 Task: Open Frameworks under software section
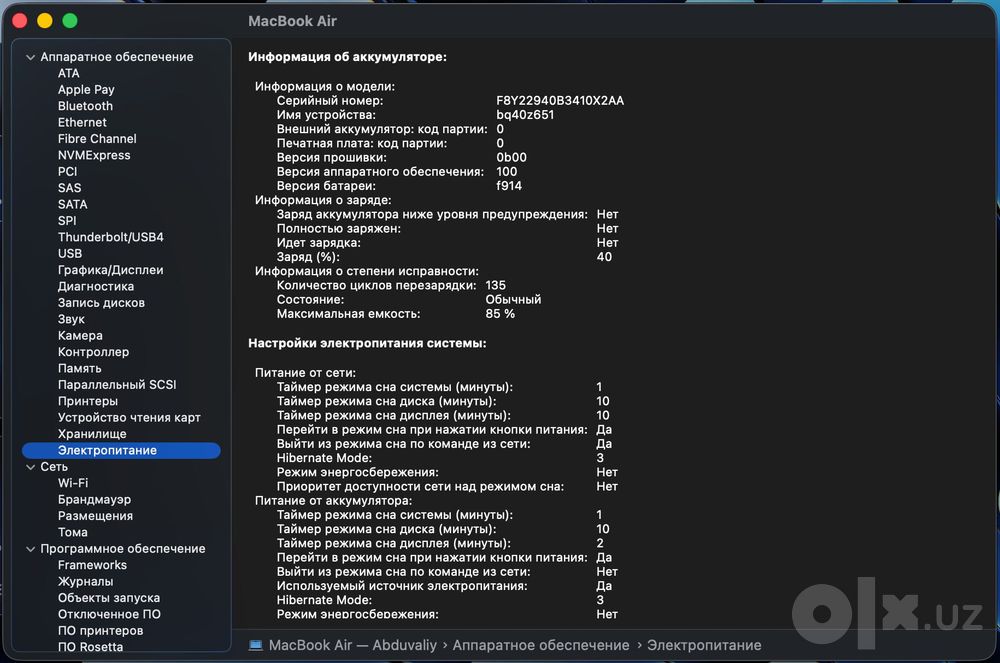click(92, 565)
